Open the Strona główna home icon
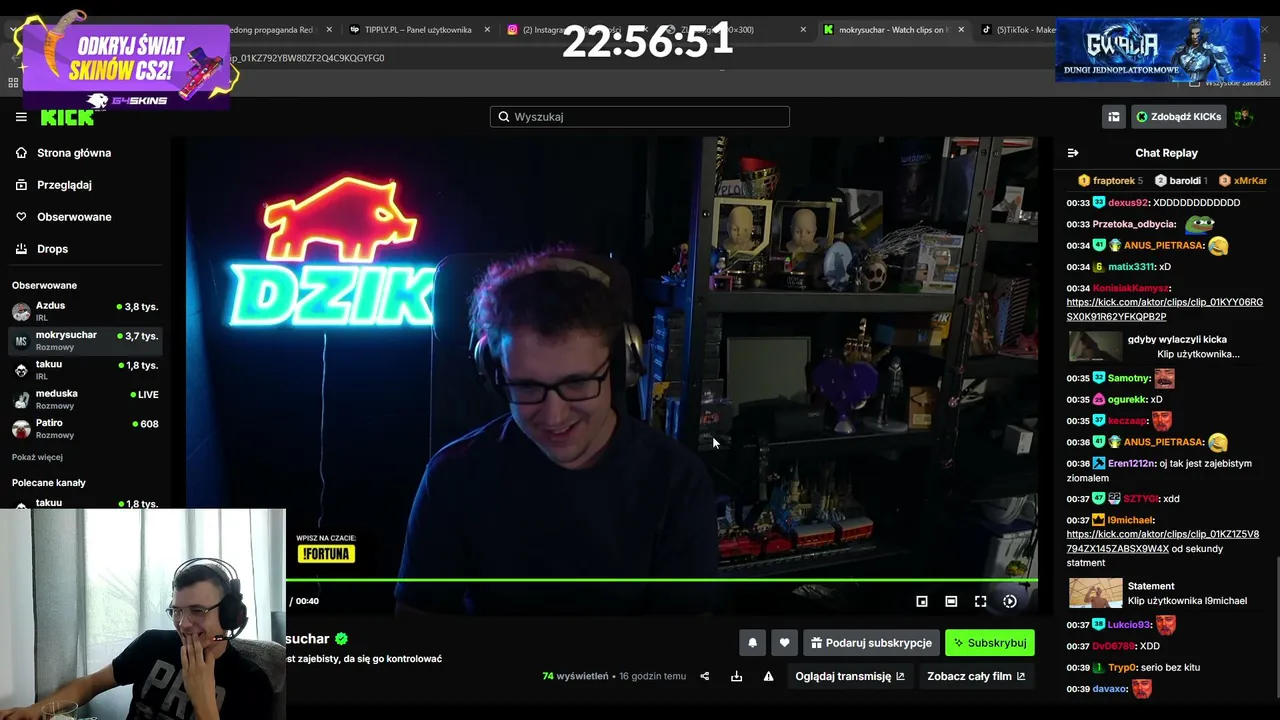 point(21,153)
